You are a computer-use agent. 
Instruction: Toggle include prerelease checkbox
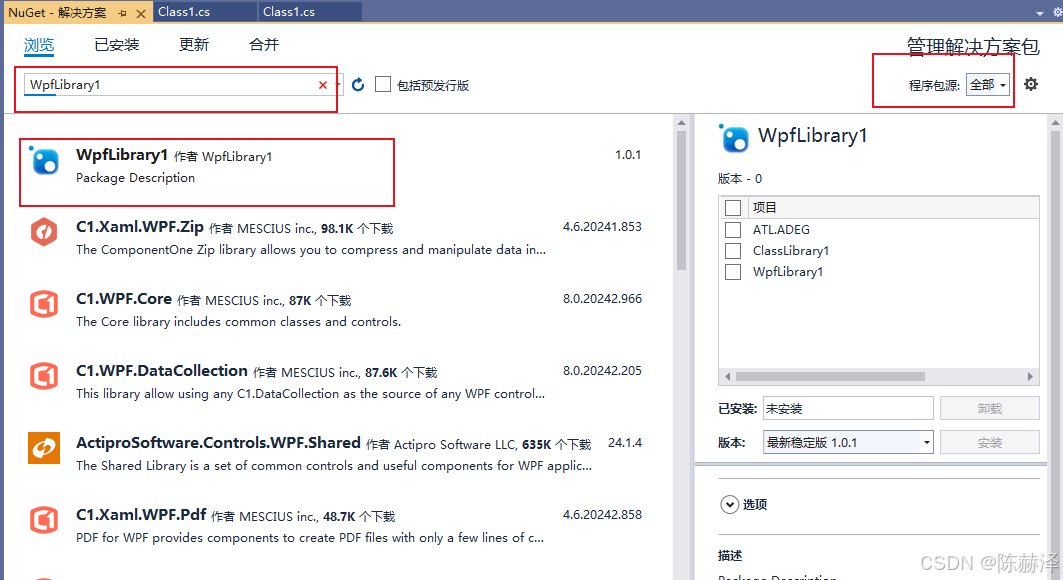[x=383, y=84]
